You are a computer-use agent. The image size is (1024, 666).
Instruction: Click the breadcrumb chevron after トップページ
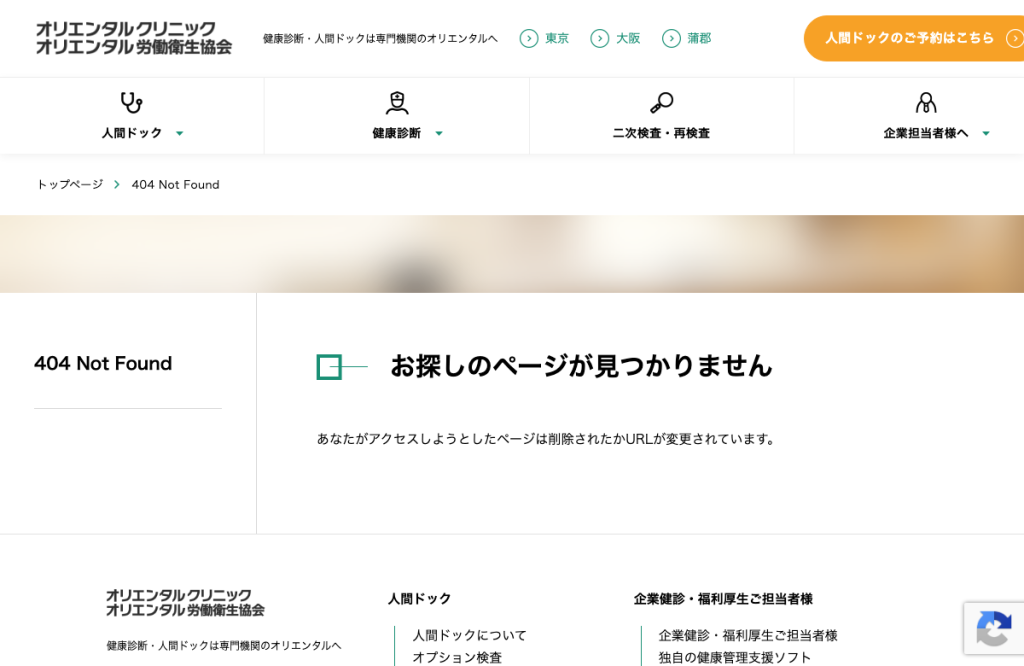[x=117, y=185]
